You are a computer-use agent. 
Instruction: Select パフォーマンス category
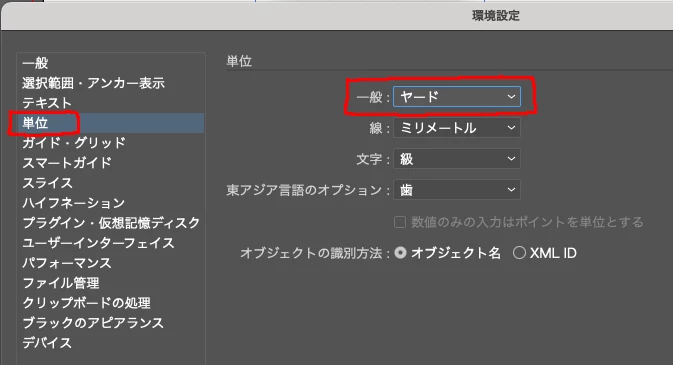coord(67,263)
